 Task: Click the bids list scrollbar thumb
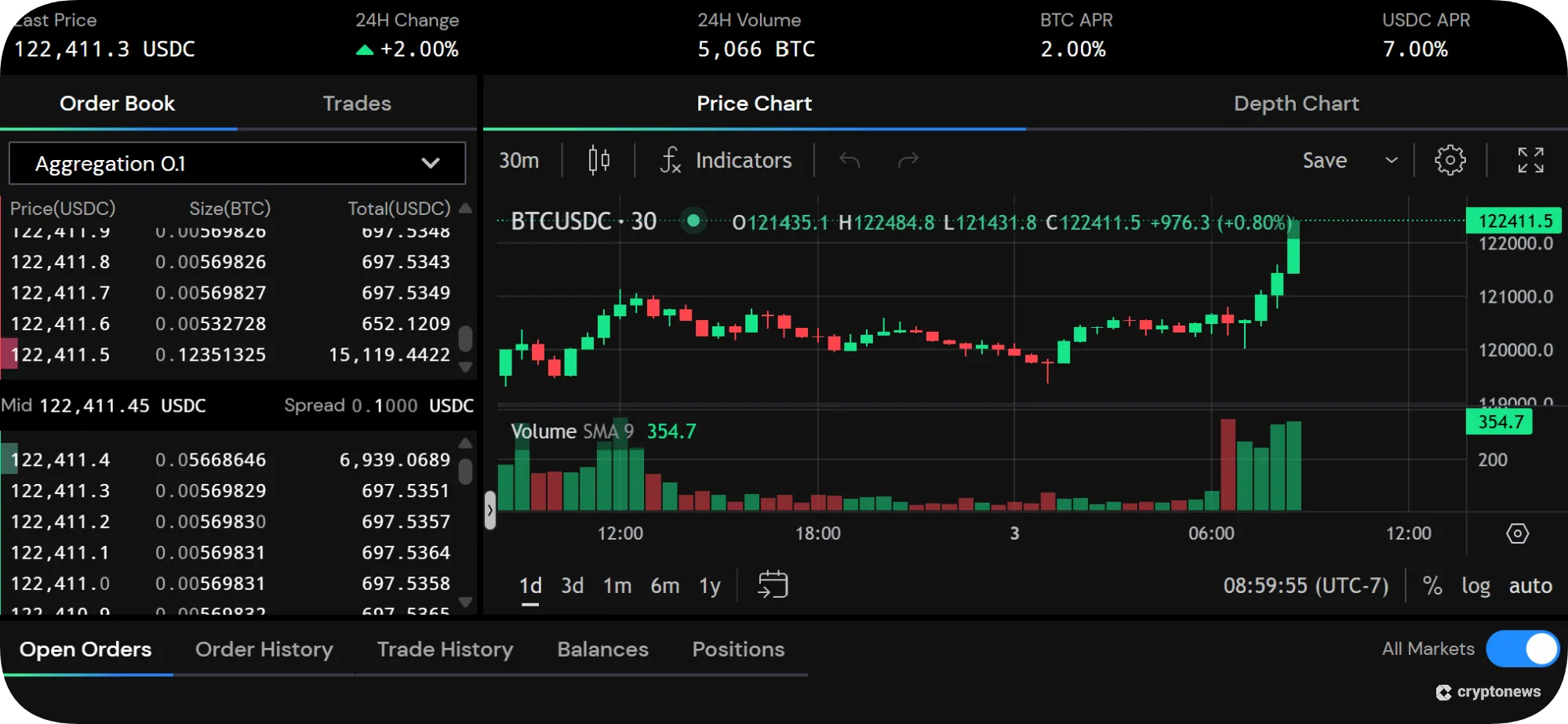tap(465, 471)
